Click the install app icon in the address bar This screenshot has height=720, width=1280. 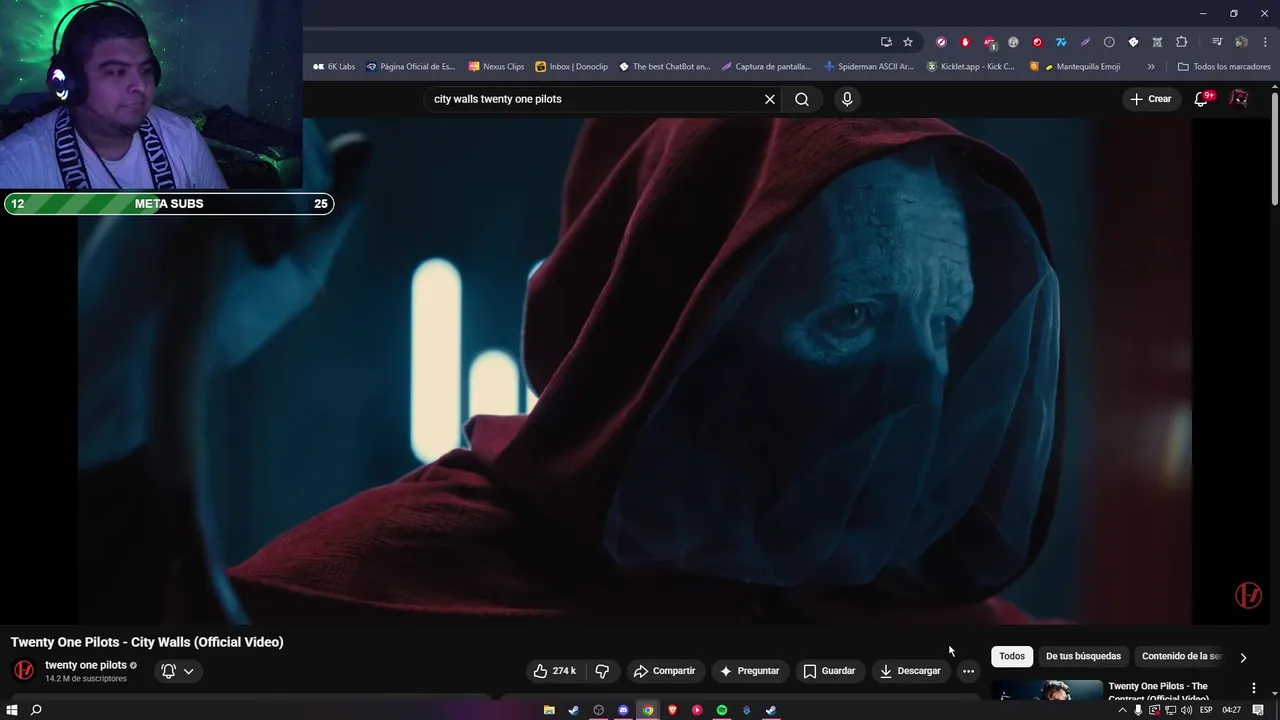(886, 42)
